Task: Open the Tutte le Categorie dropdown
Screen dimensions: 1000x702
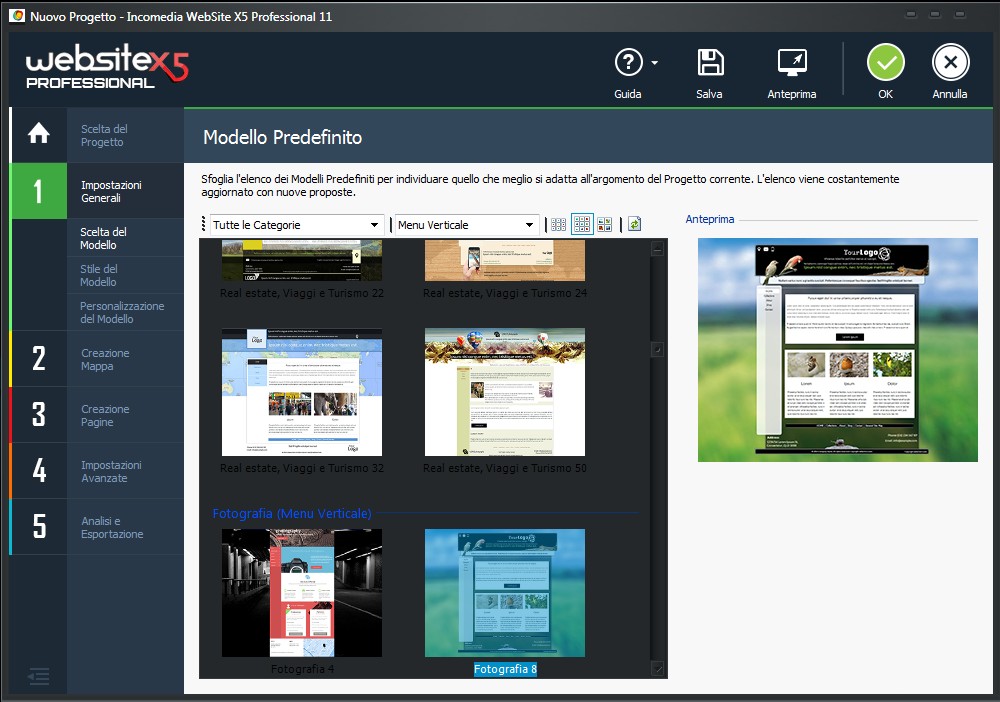Action: click(x=297, y=225)
